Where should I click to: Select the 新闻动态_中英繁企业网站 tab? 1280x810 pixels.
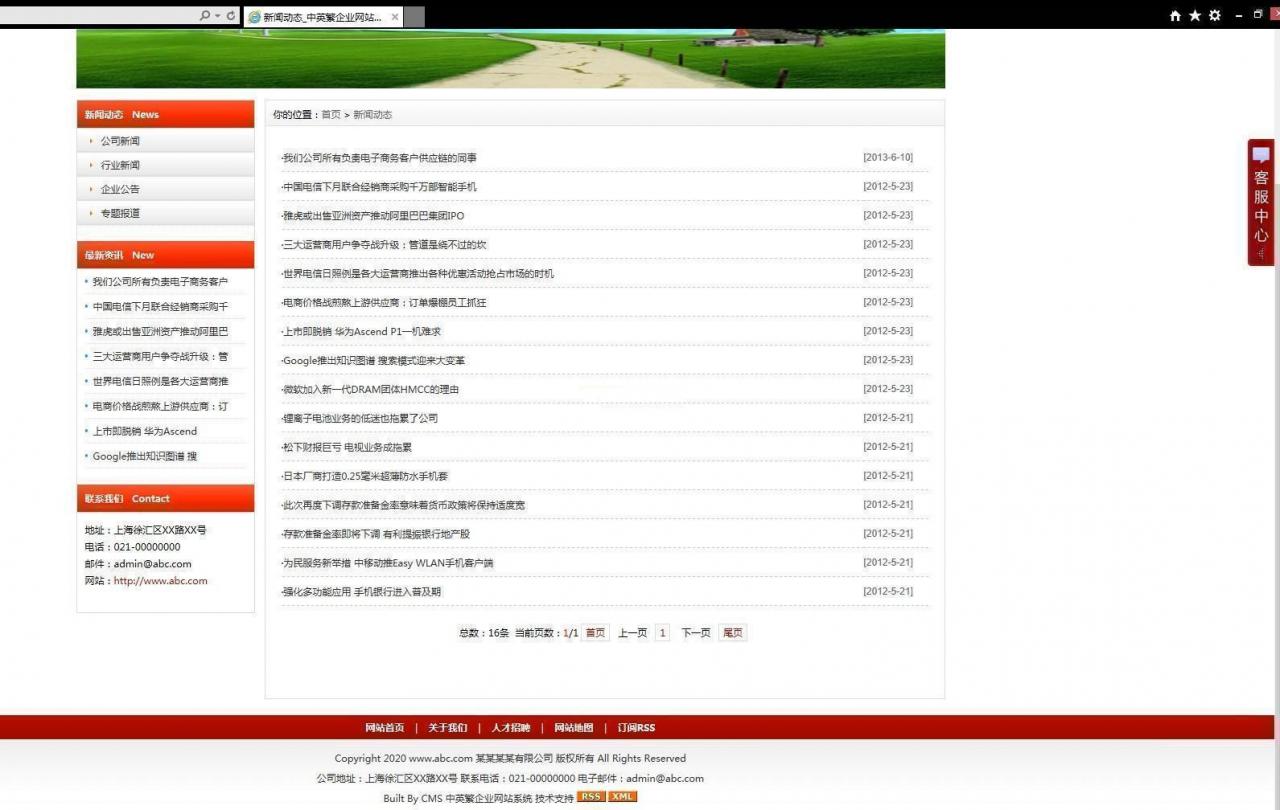tap(323, 17)
